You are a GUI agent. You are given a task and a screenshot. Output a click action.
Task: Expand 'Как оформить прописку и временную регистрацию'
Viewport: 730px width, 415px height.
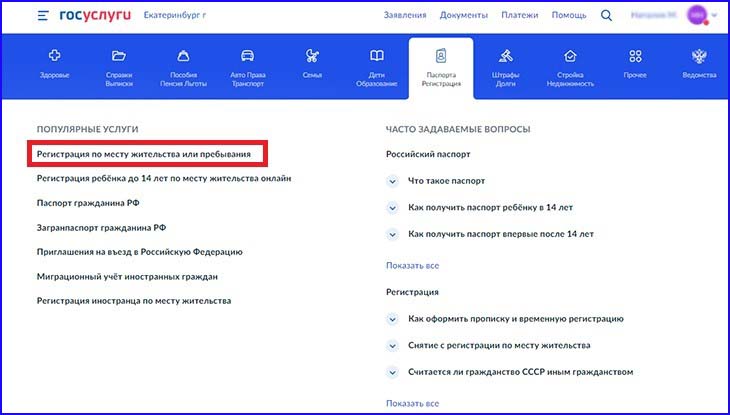pyautogui.click(x=393, y=319)
